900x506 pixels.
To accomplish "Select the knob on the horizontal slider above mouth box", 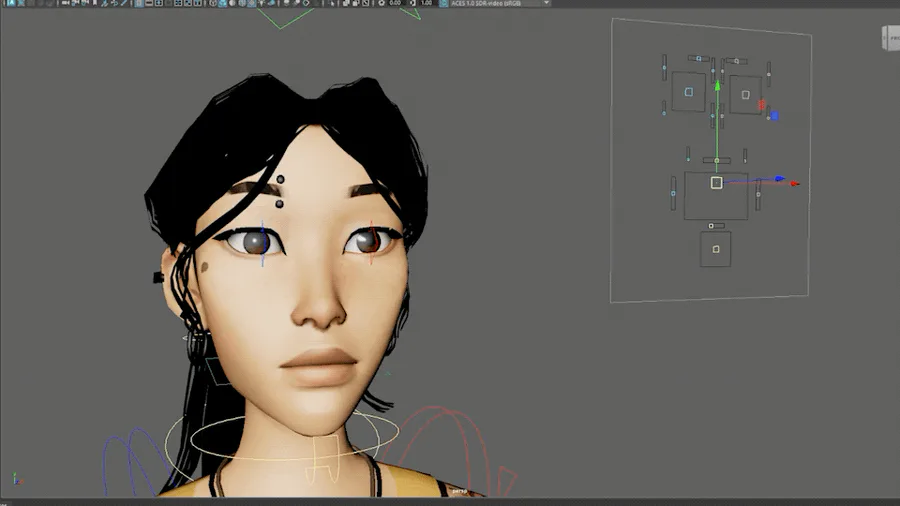I will (x=716, y=161).
